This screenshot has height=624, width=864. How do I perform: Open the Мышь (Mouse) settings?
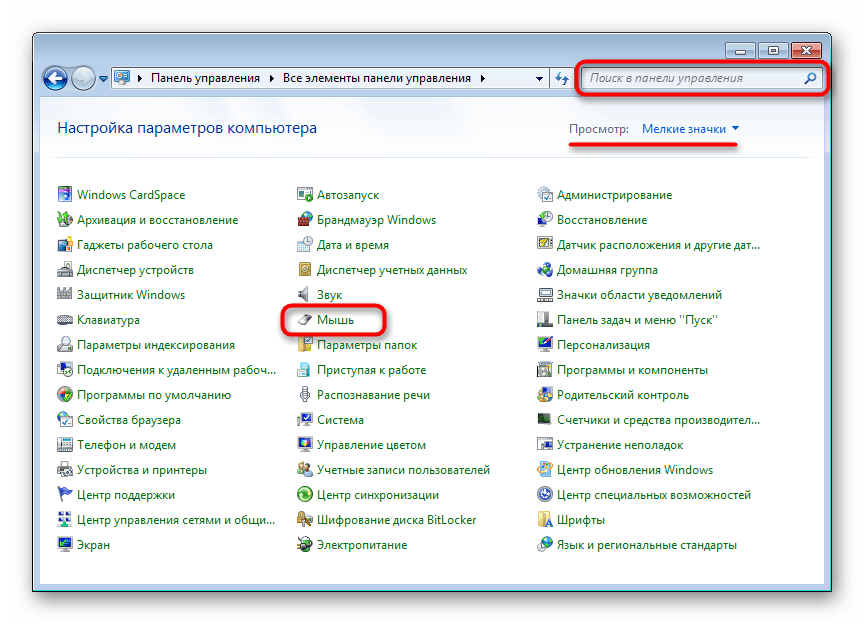(334, 319)
